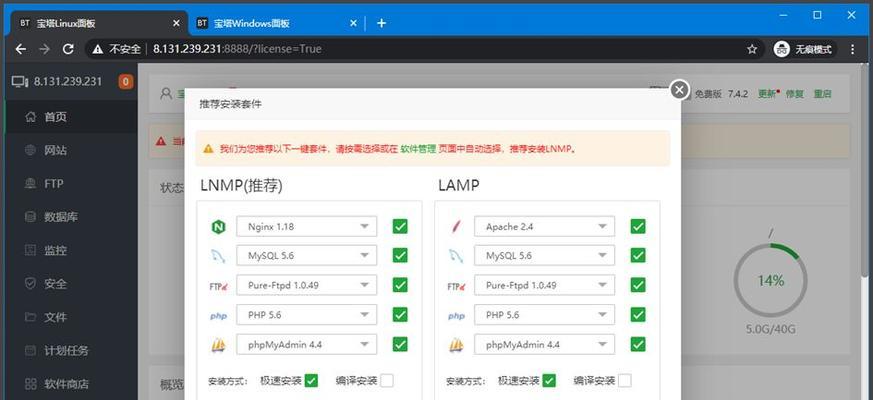Click the MySQL dolphin icon in LNMP
The width and height of the screenshot is (873, 400).
click(218, 256)
